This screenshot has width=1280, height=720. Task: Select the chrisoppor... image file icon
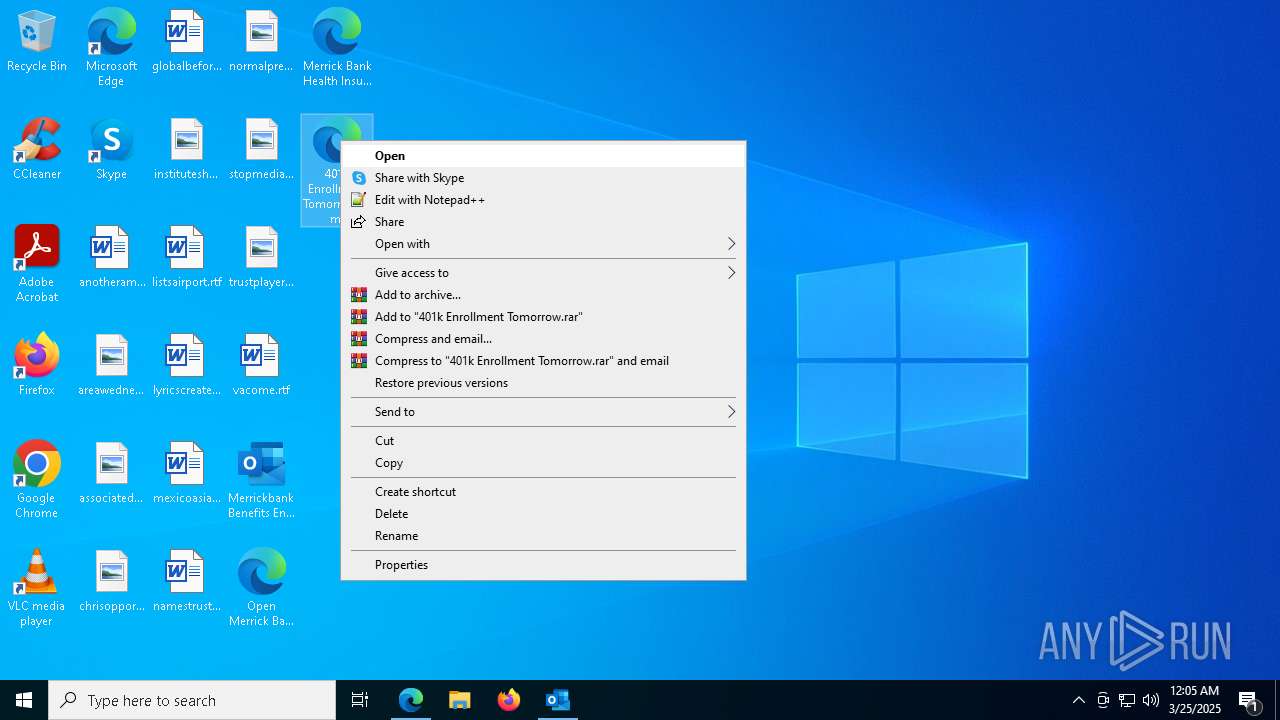[111, 582]
